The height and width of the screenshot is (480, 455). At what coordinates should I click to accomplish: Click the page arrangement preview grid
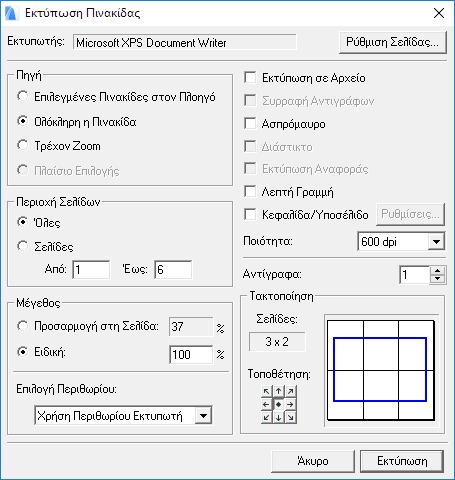(381, 370)
